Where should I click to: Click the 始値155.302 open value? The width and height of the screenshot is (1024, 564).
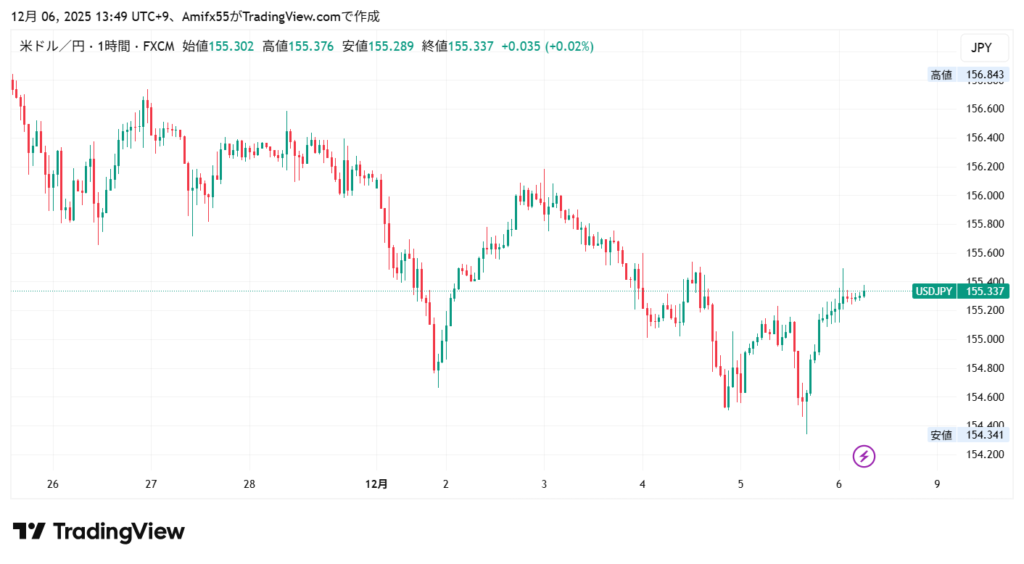click(218, 46)
